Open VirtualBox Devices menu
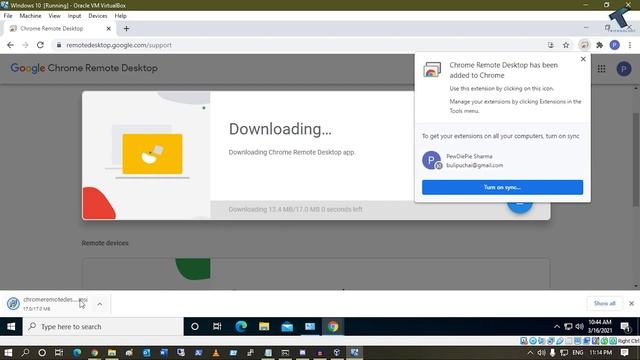The image size is (640, 360). [x=98, y=16]
